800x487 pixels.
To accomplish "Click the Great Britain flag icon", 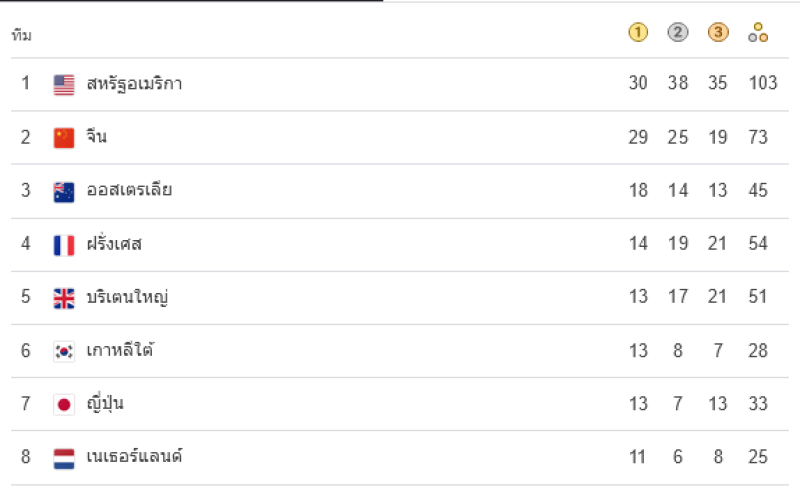I will [64, 298].
